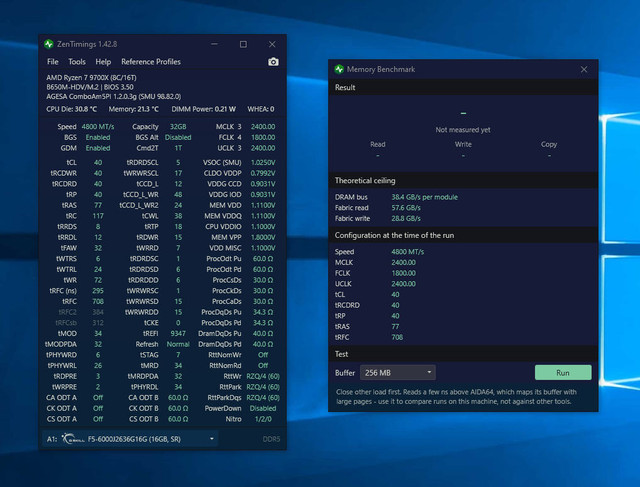This screenshot has height=487, width=640.
Task: Close the Memory Benchmark window
Action: [584, 69]
